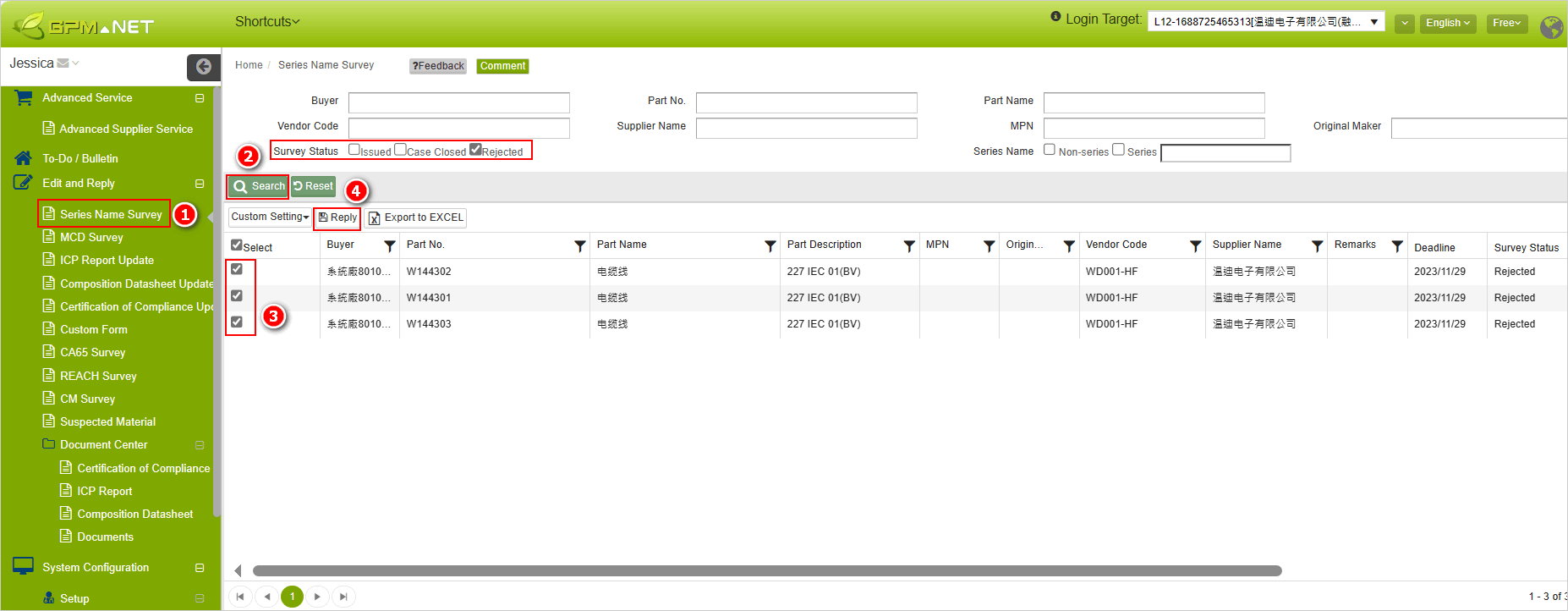Go to the first page of results
The image size is (1568, 611).
(x=240, y=597)
